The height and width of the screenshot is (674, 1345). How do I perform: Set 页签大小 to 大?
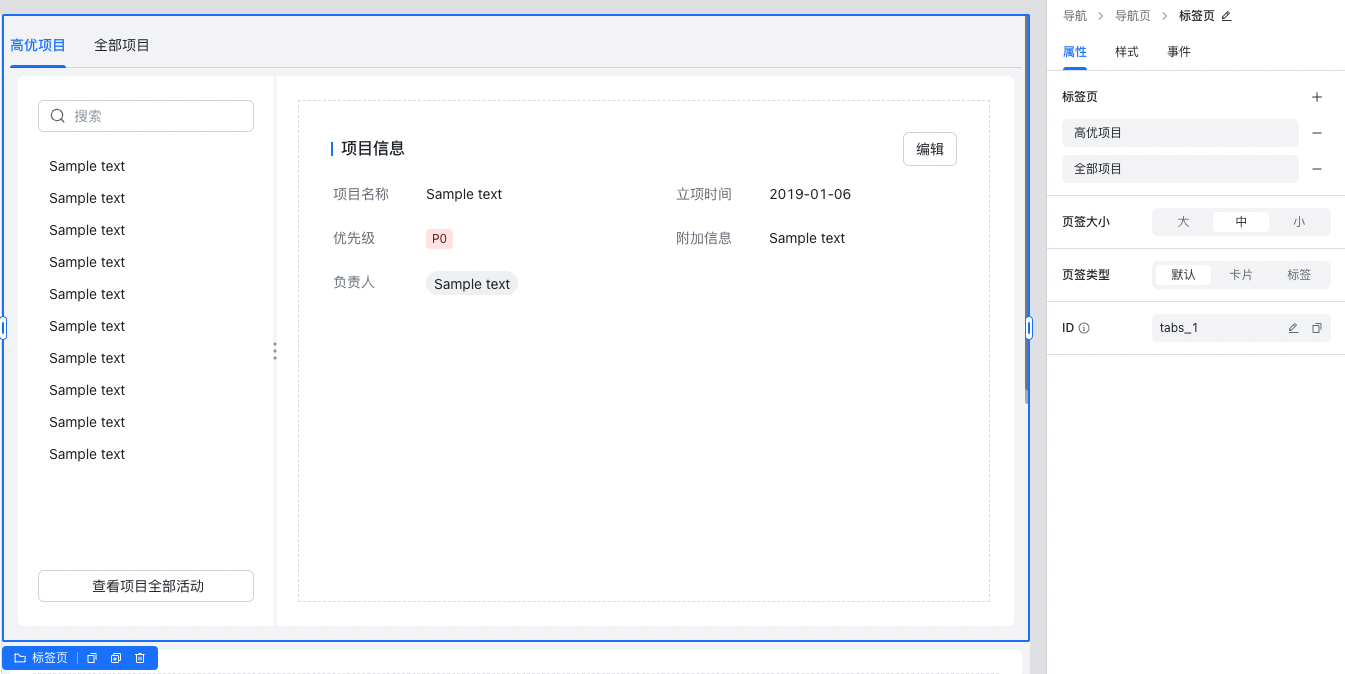(x=1183, y=222)
